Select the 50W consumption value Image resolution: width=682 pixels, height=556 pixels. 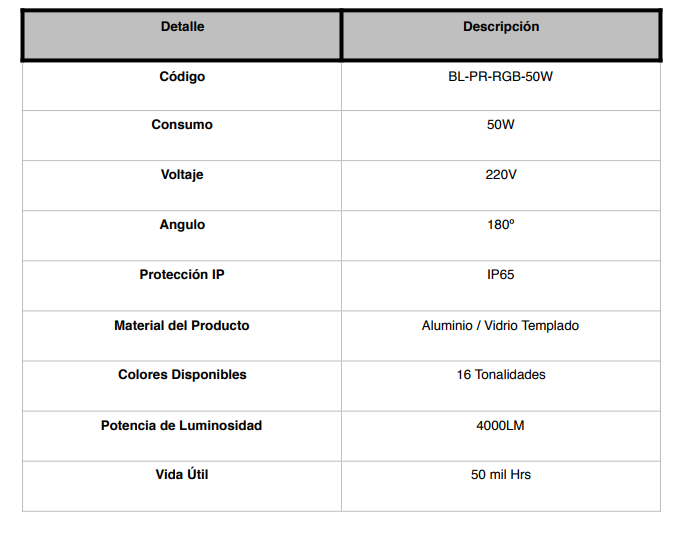[501, 124]
